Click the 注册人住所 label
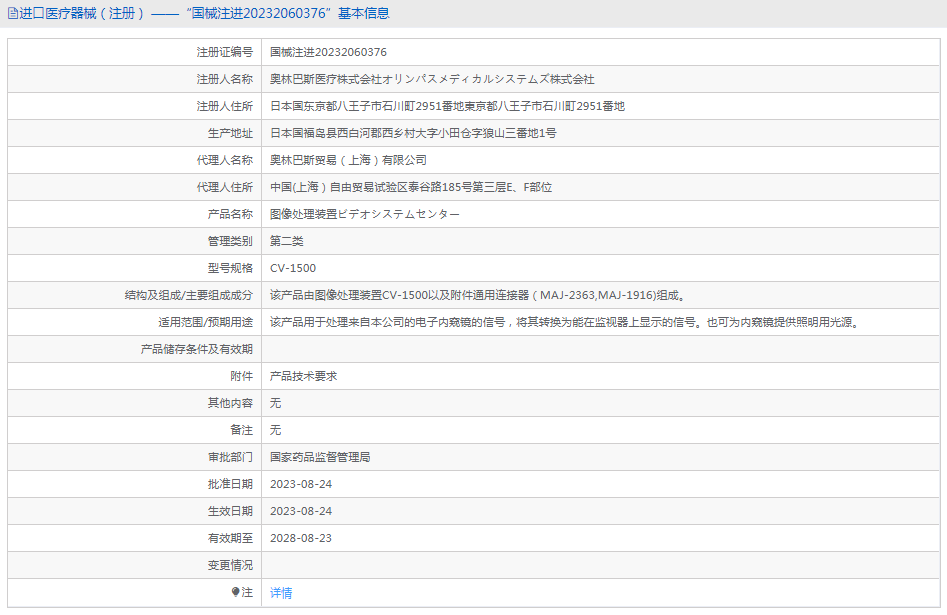This screenshot has width=947, height=615. pyautogui.click(x=225, y=106)
